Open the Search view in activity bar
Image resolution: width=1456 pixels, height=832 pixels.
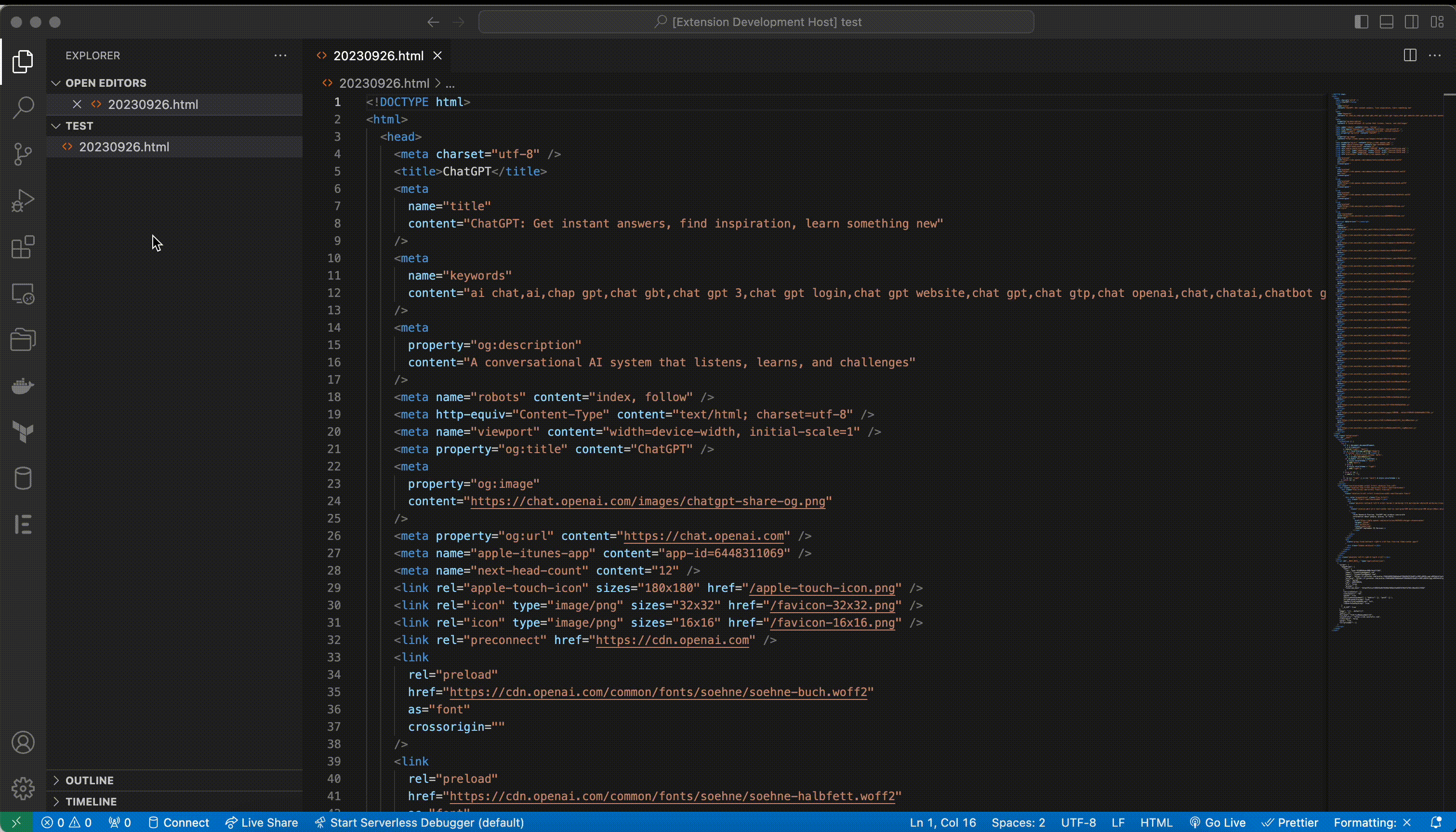[23, 107]
